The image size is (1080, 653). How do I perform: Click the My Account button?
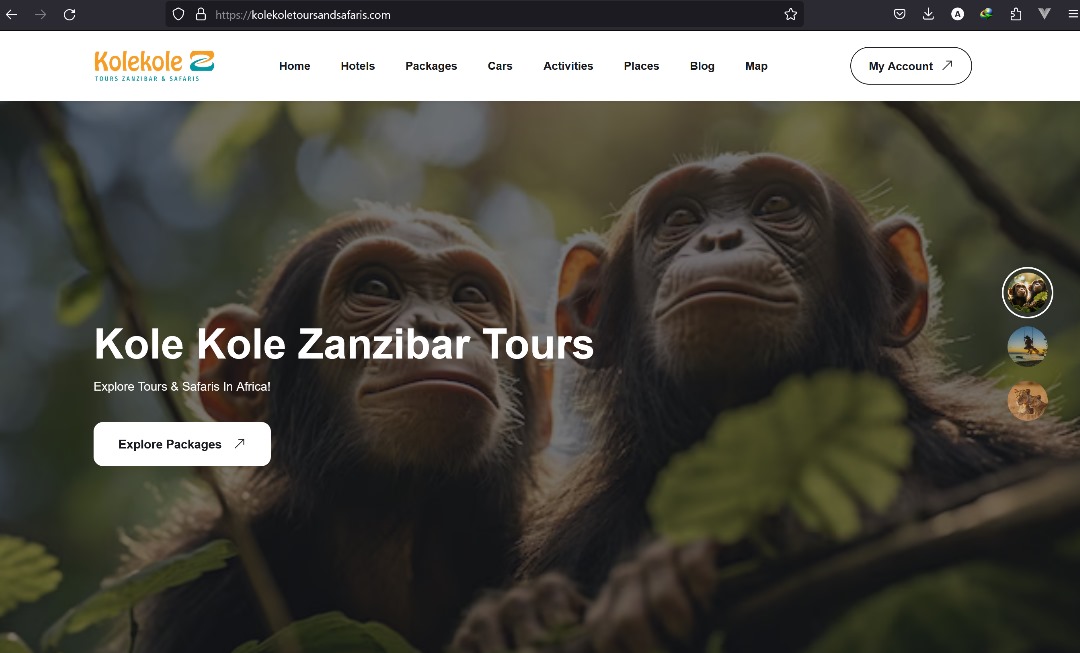[x=911, y=66]
